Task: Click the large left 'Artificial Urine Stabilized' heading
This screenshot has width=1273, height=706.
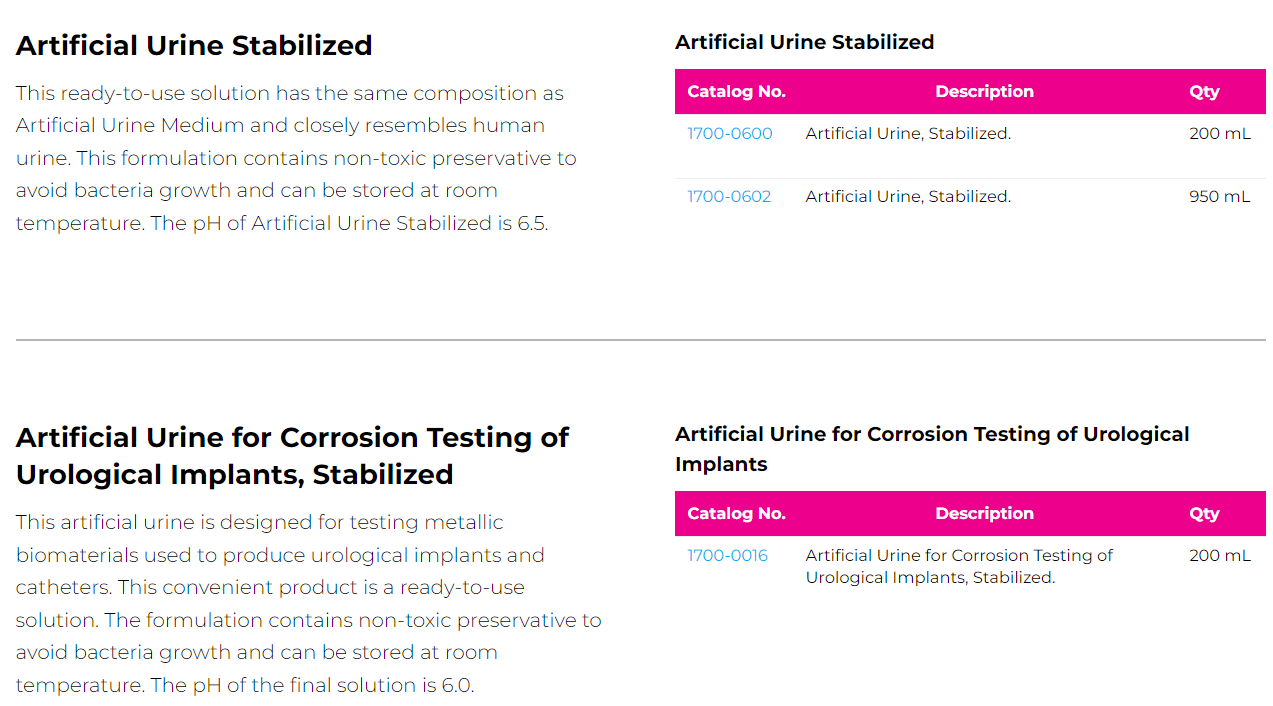Action: [194, 46]
